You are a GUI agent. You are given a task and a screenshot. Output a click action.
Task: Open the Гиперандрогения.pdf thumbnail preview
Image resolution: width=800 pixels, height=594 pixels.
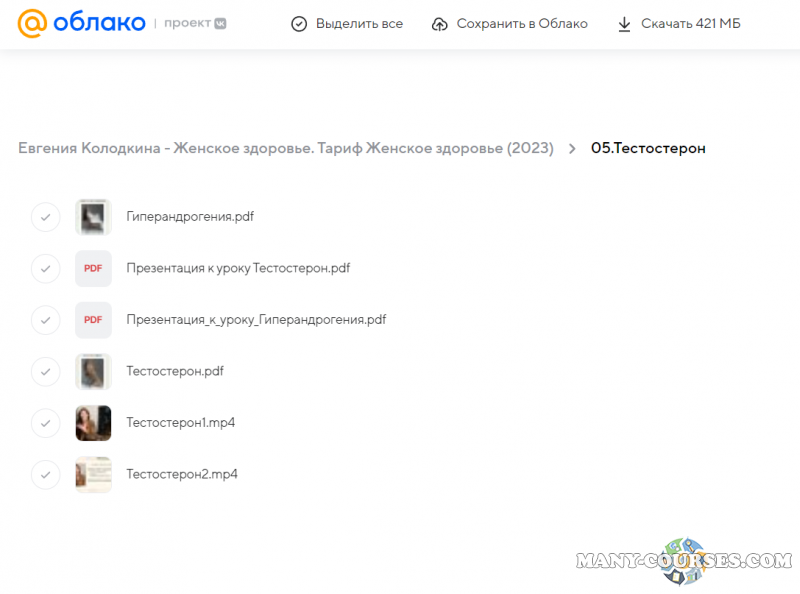point(93,217)
